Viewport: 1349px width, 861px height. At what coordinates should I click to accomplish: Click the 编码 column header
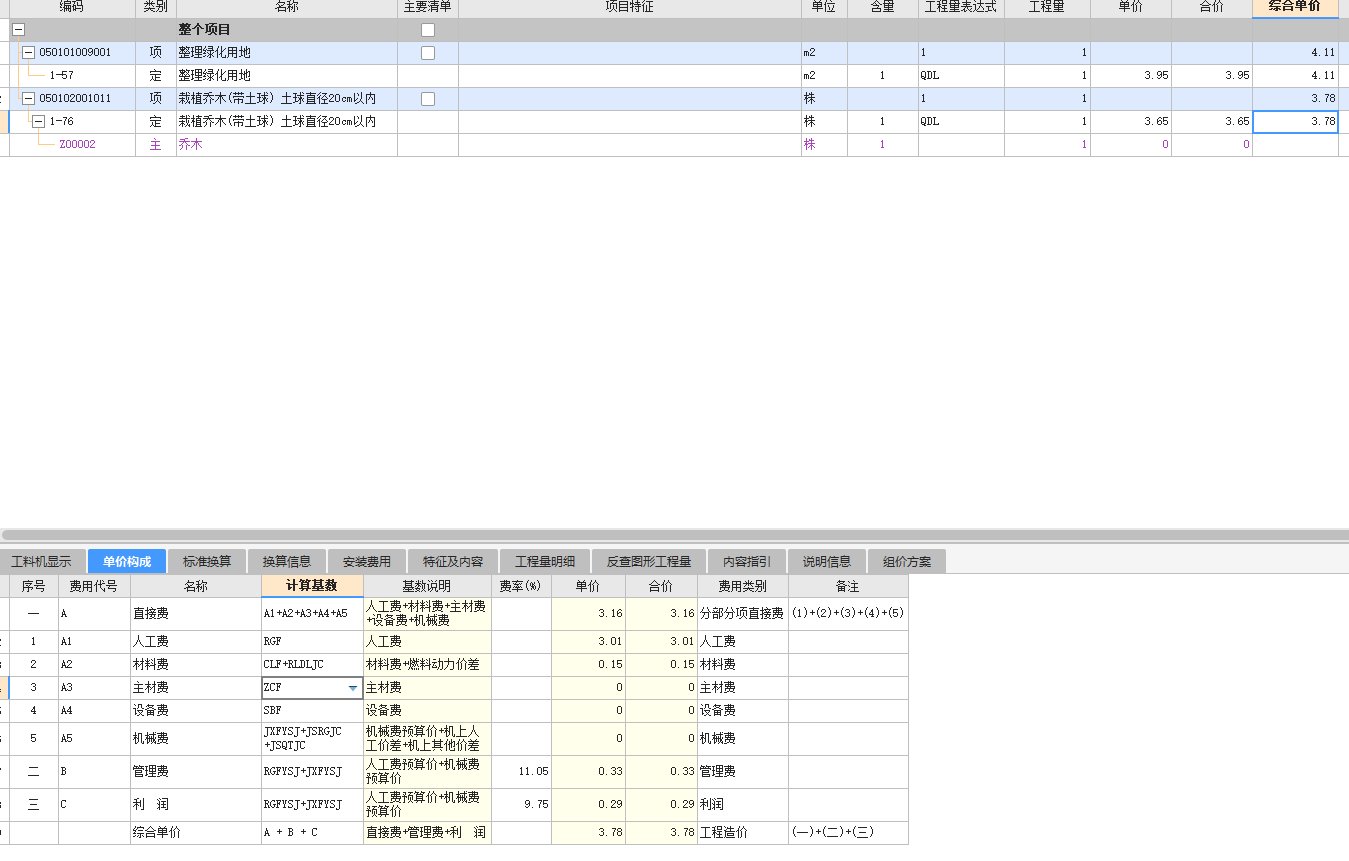click(x=72, y=8)
